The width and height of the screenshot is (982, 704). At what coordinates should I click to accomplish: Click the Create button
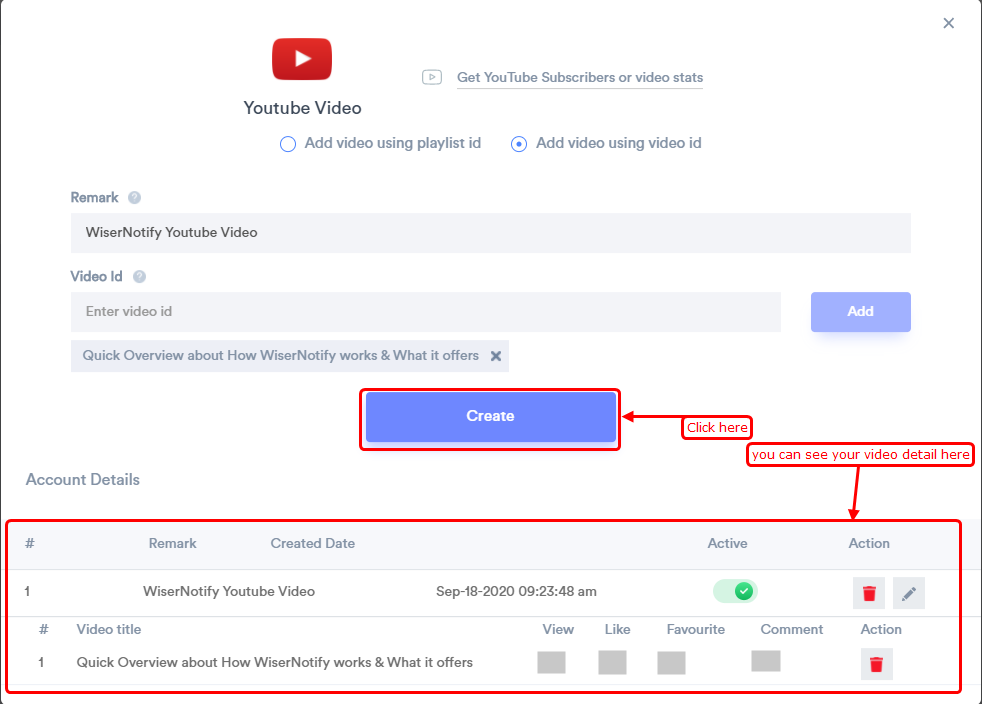click(x=490, y=417)
